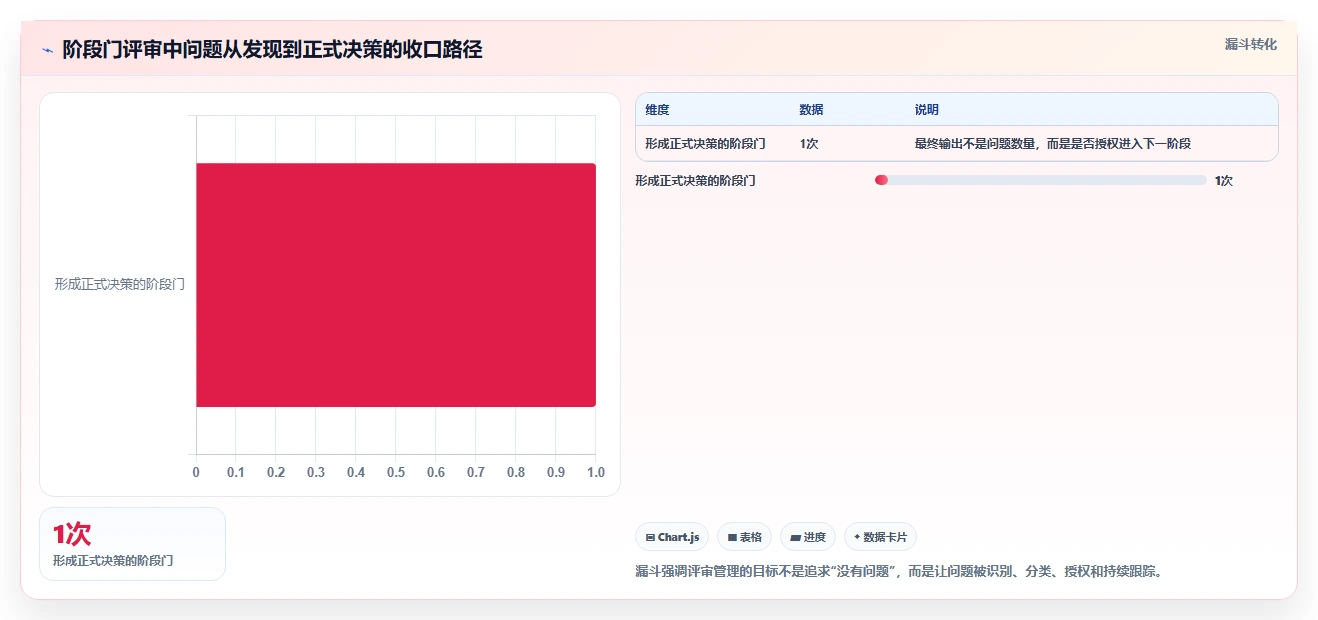1318x620 pixels.
Task: Click the title 阶段门评审中问题从发现到正式决策的收口路径
Action: [x=272, y=50]
